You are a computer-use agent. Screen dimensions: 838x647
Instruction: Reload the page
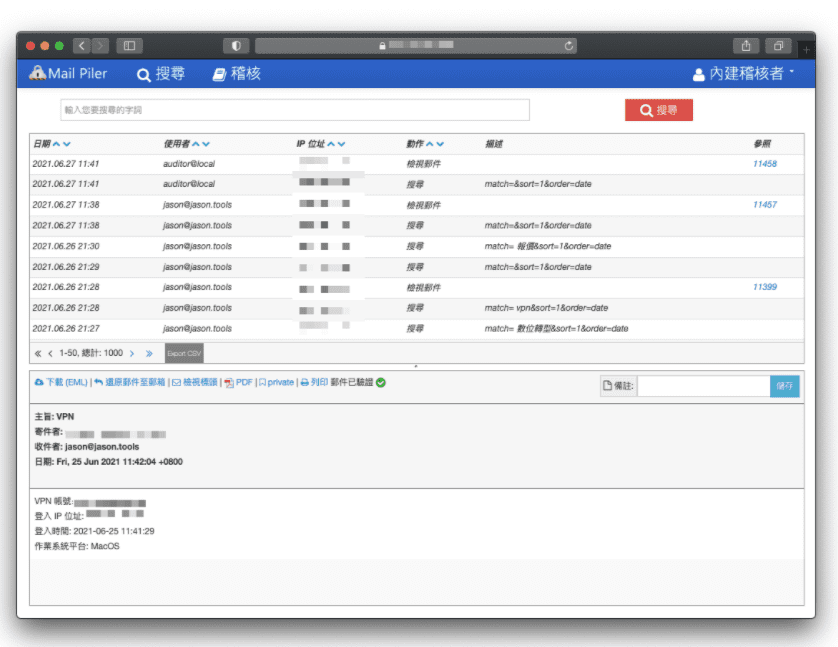coord(569,46)
